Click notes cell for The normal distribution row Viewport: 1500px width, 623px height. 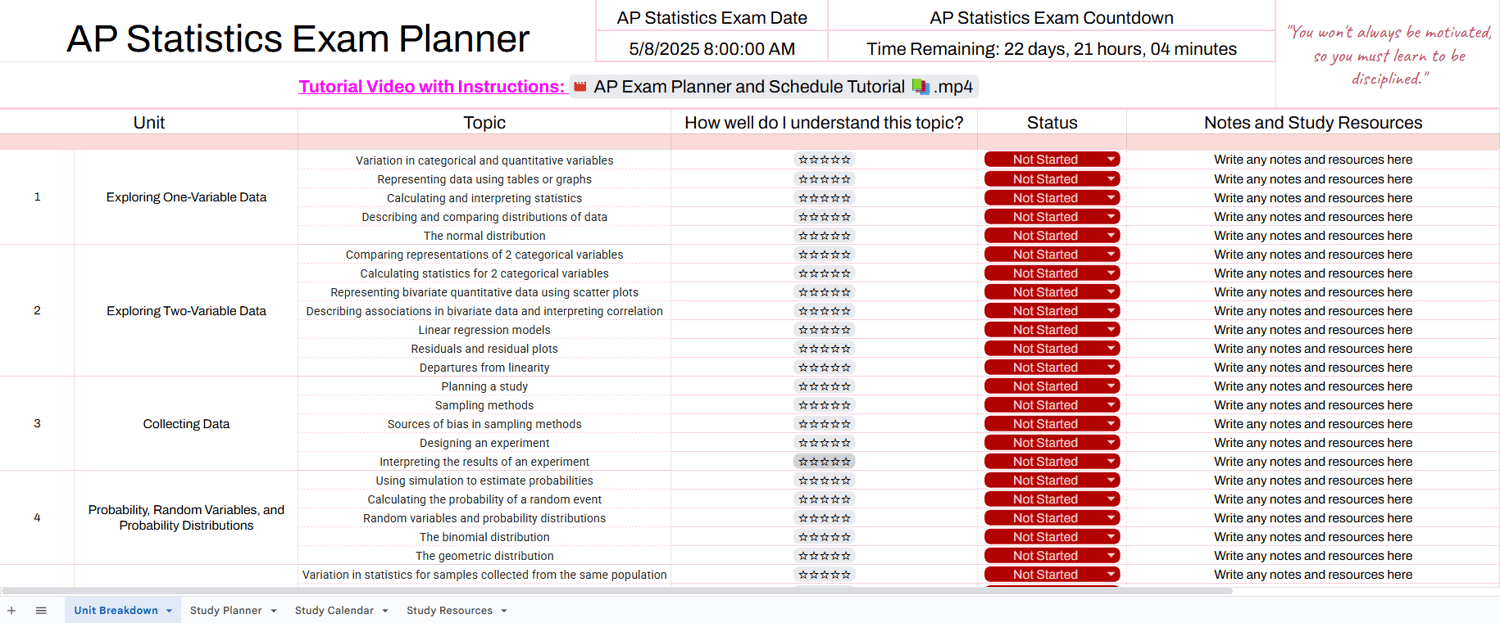[1313, 236]
